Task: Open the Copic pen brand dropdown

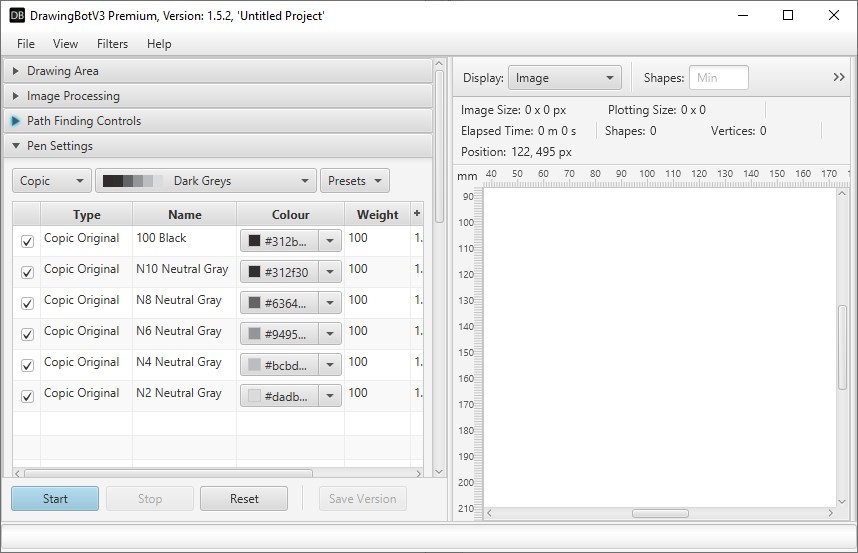Action: click(51, 181)
